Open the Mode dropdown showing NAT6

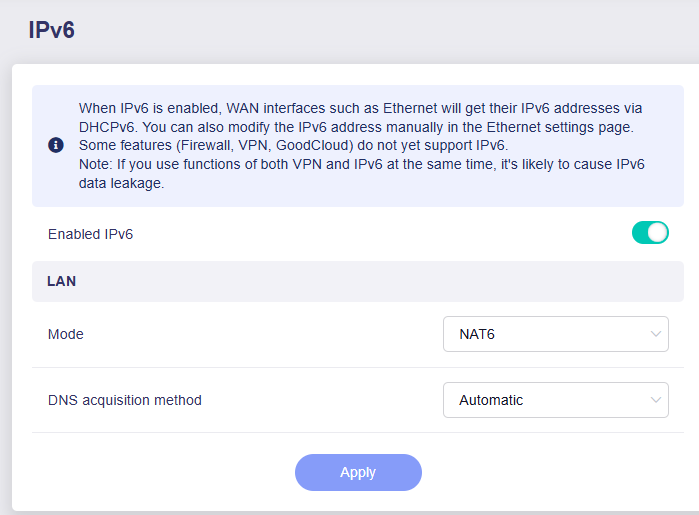click(555, 334)
